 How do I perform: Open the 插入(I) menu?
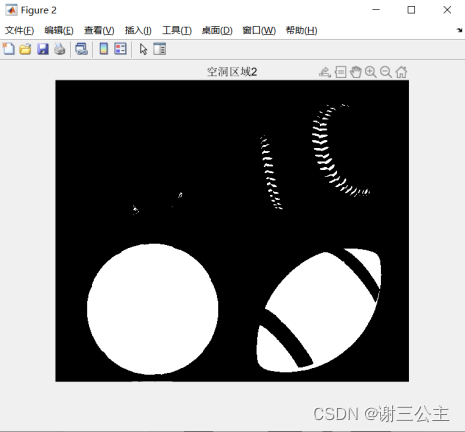pyautogui.click(x=138, y=31)
